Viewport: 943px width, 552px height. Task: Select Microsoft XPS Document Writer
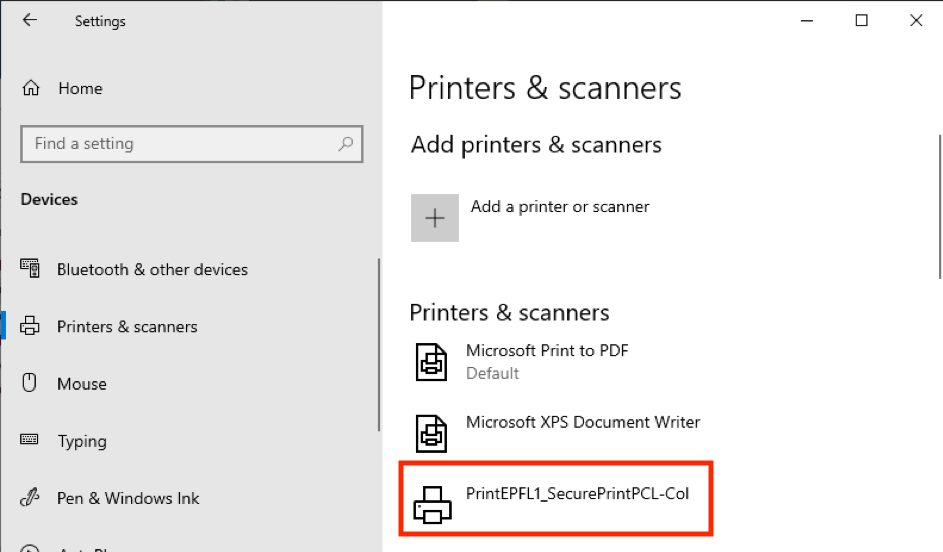[x=583, y=422]
